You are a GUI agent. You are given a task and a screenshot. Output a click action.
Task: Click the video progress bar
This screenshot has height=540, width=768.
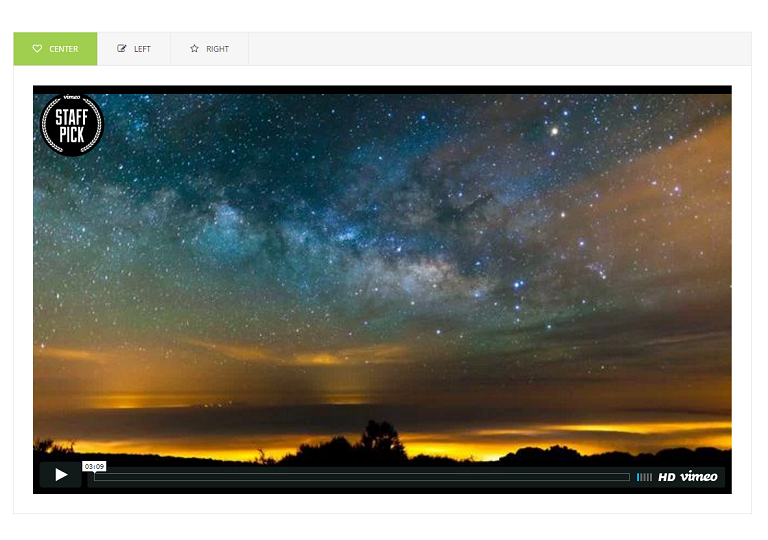pyautogui.click(x=362, y=477)
